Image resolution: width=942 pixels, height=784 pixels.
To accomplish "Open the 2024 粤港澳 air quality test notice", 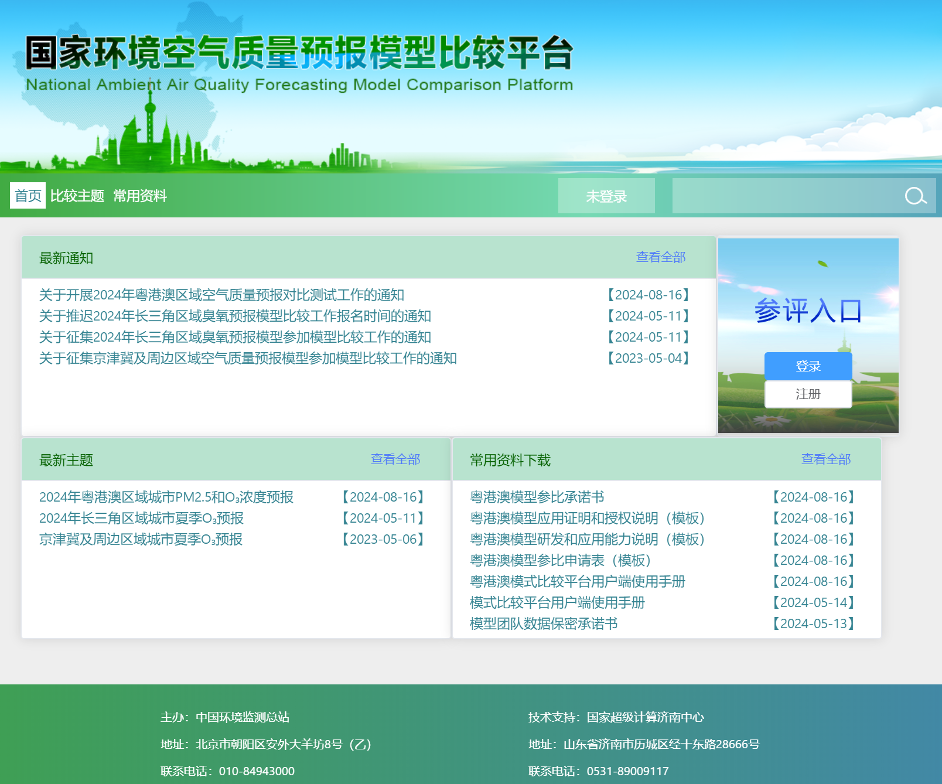I will [x=222, y=295].
